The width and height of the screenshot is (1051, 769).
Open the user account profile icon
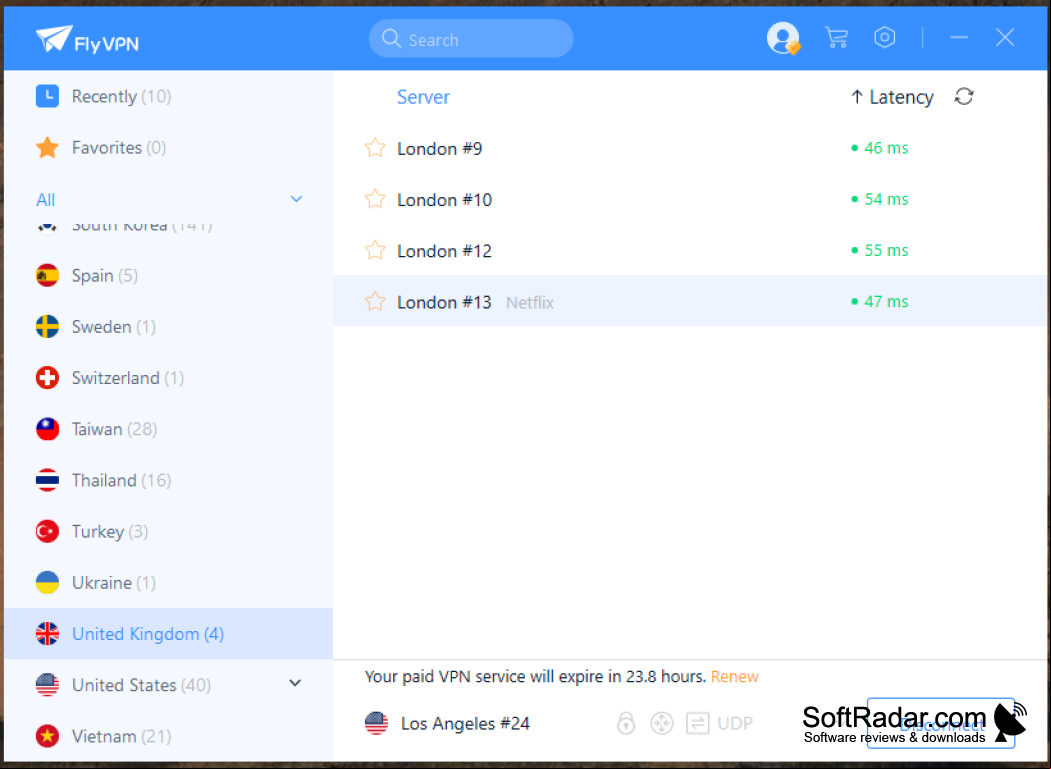[783, 38]
